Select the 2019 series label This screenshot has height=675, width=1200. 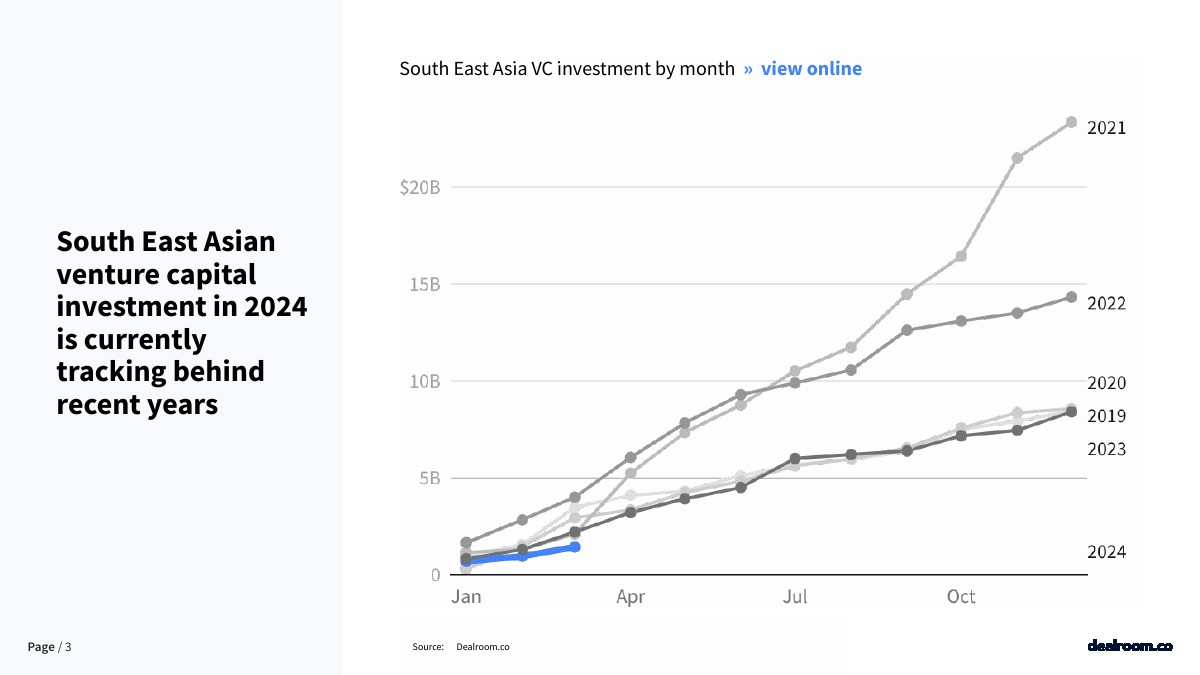point(1106,416)
